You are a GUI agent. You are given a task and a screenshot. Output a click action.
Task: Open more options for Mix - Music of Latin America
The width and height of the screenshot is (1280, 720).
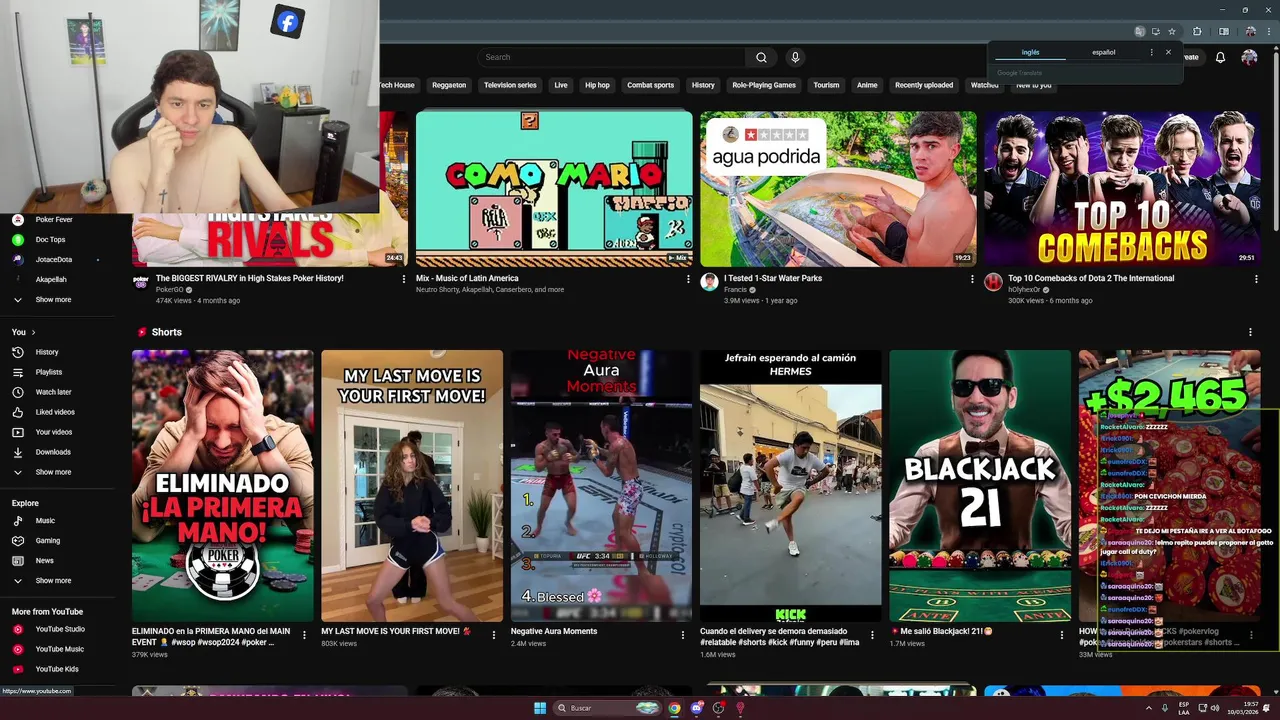(x=688, y=279)
